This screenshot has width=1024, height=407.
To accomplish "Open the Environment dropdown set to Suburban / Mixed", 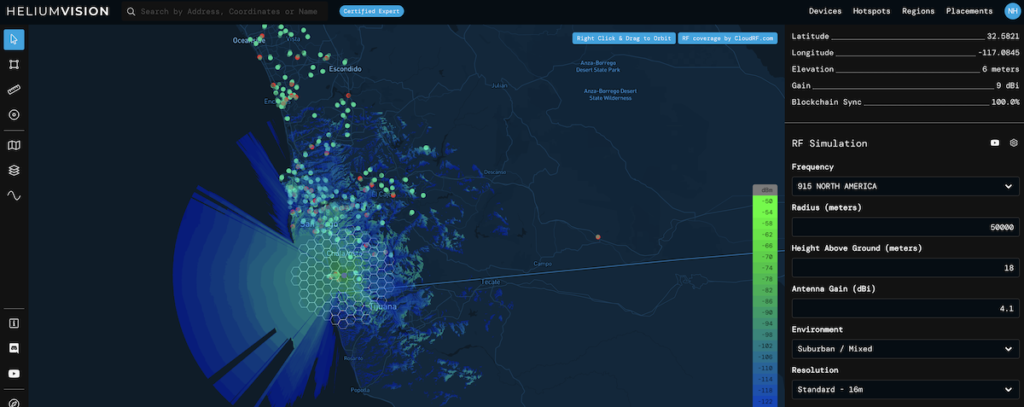I will (x=904, y=349).
